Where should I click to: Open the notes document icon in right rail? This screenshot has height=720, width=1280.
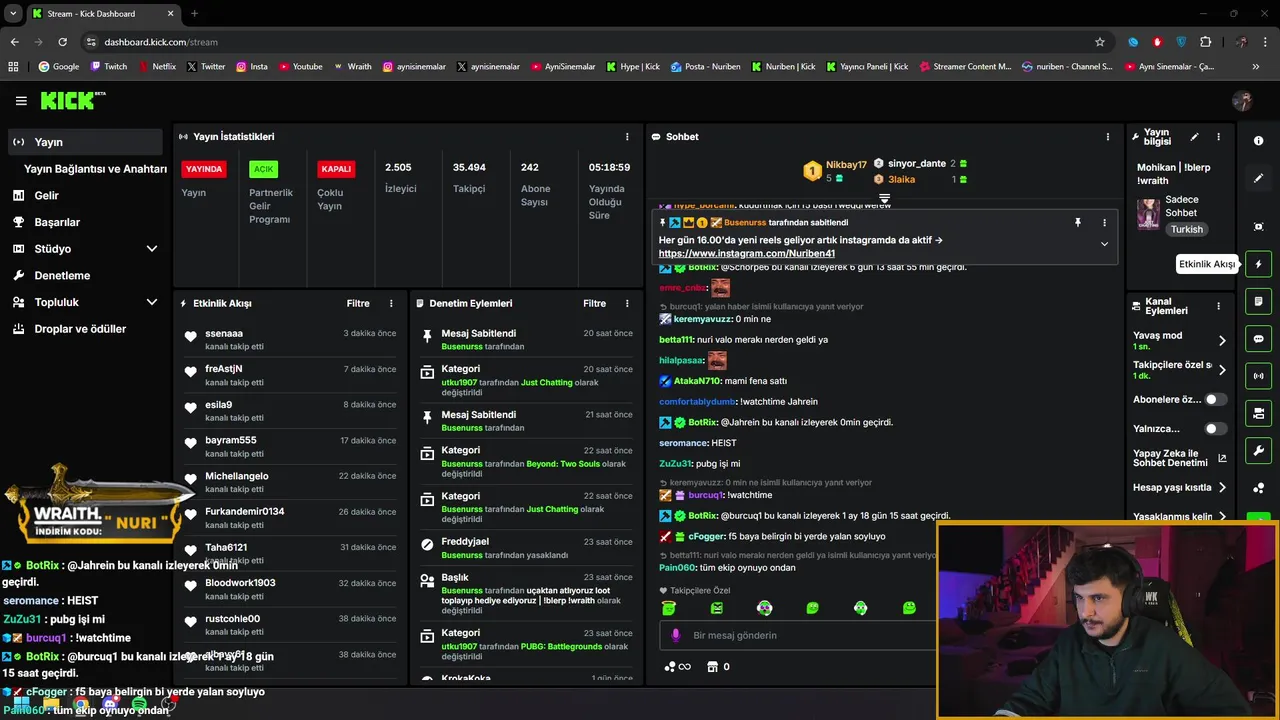pos(1258,301)
